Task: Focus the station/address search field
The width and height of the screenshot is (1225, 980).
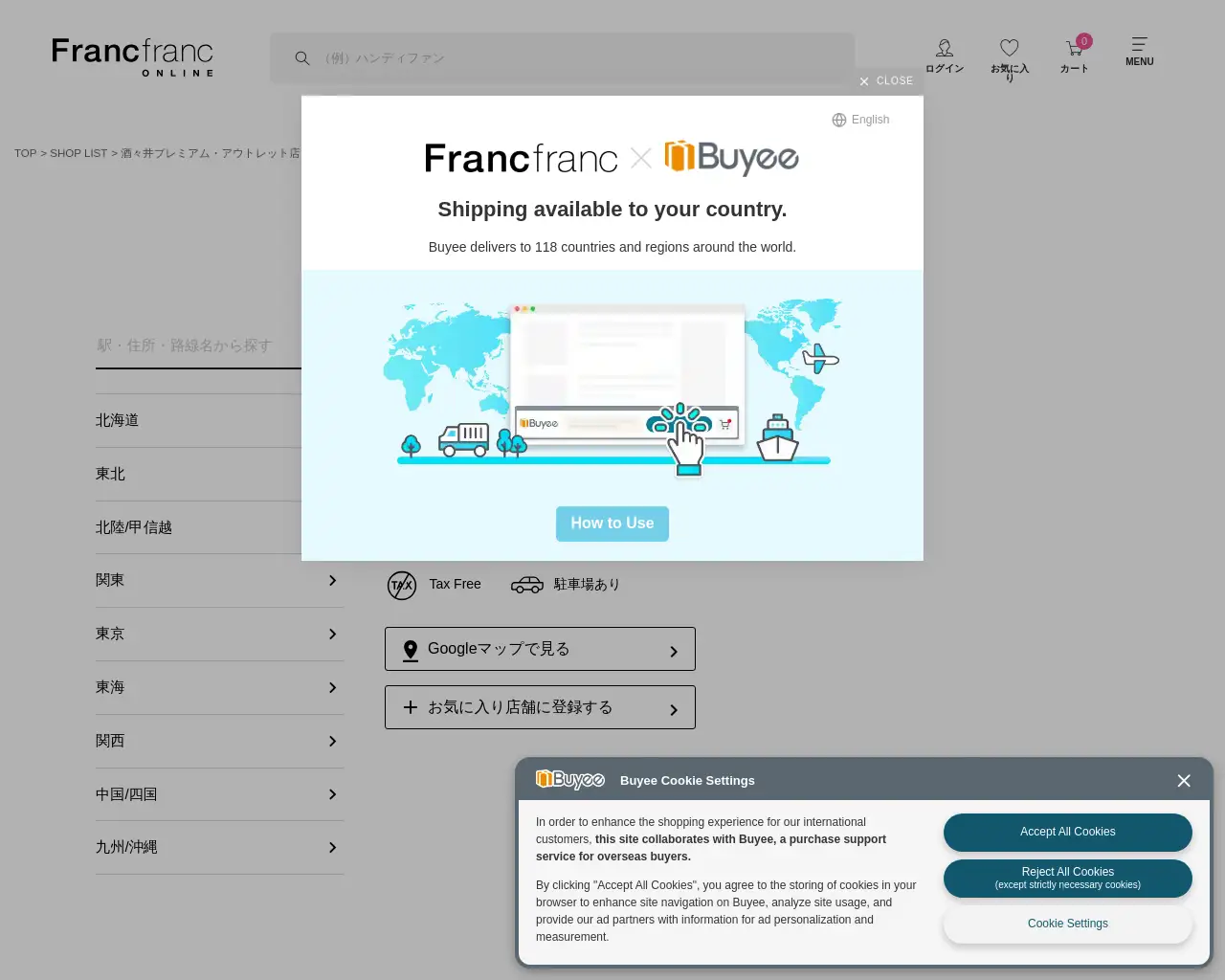Action: coord(198,345)
